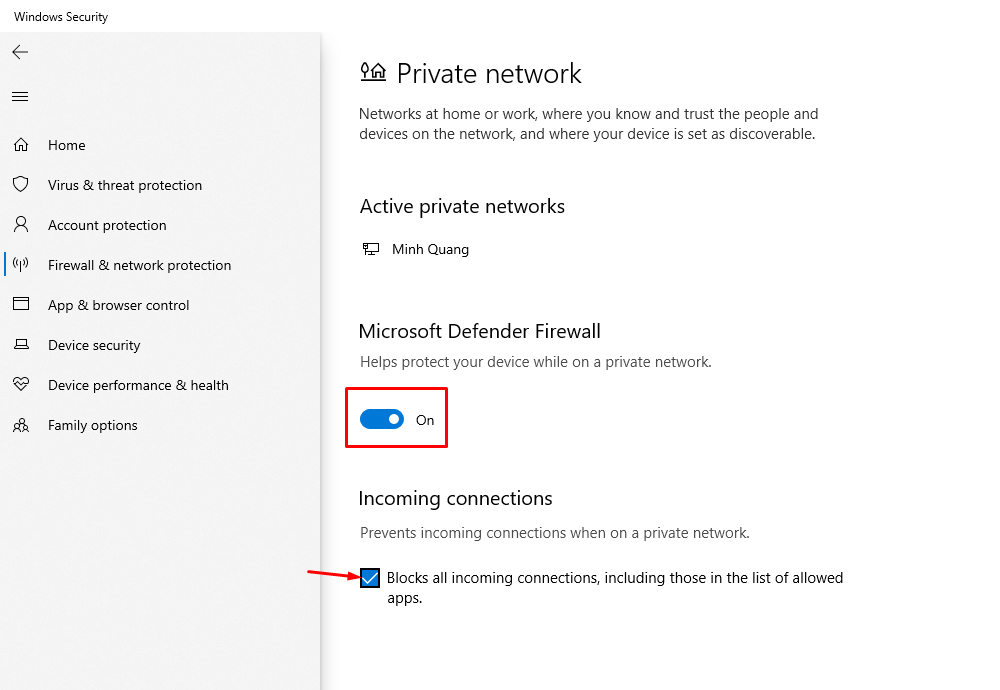Select App & browser control label
The width and height of the screenshot is (1000, 690).
[x=118, y=305]
